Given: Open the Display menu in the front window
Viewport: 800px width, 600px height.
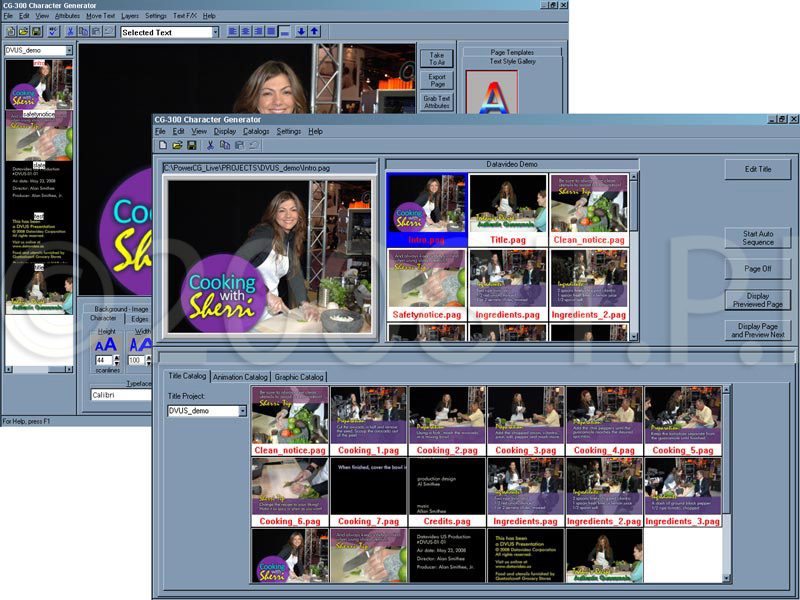Looking at the screenshot, I should pos(225,131).
